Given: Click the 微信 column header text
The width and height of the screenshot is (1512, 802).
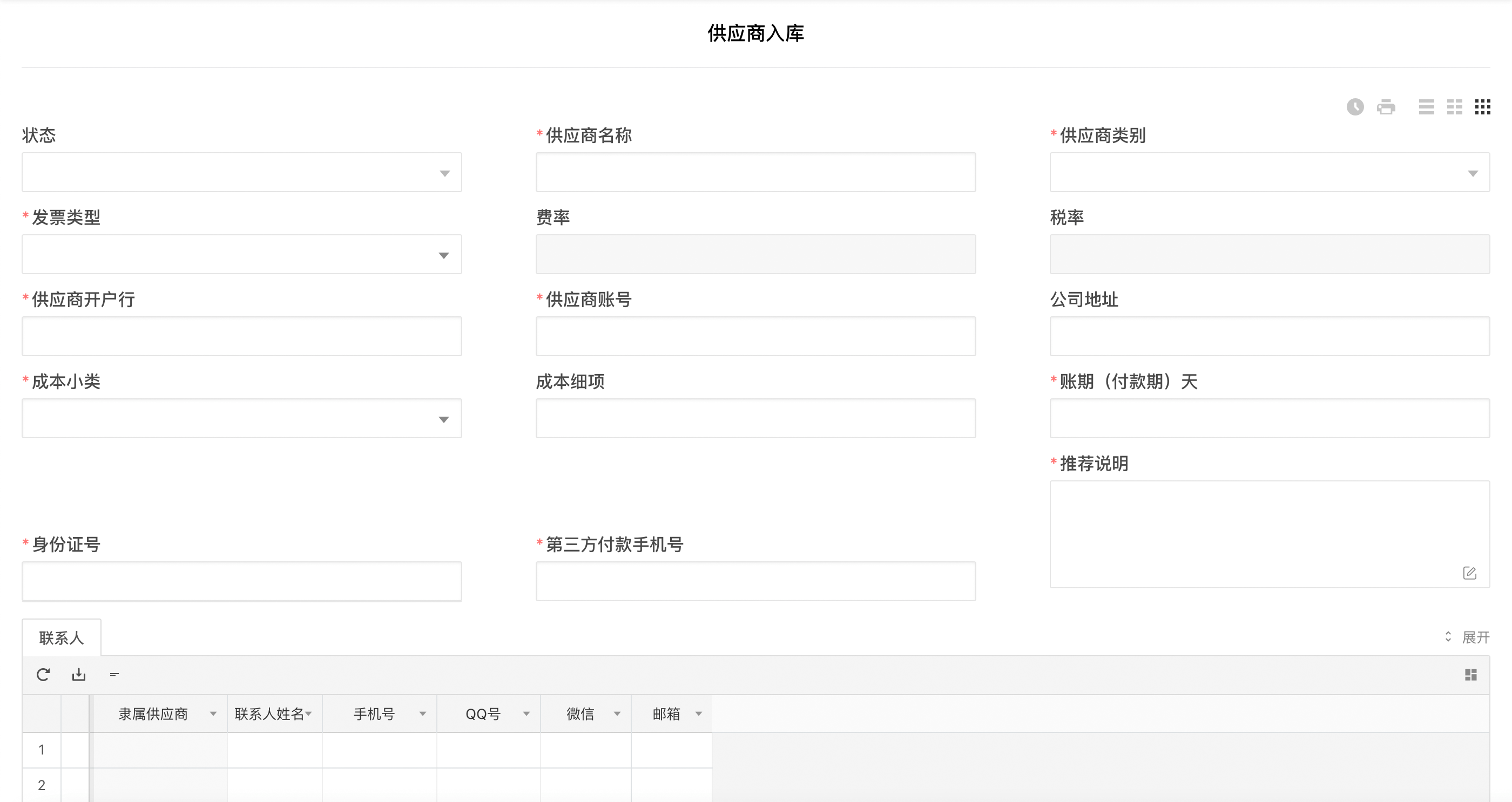Looking at the screenshot, I should coord(580,714).
